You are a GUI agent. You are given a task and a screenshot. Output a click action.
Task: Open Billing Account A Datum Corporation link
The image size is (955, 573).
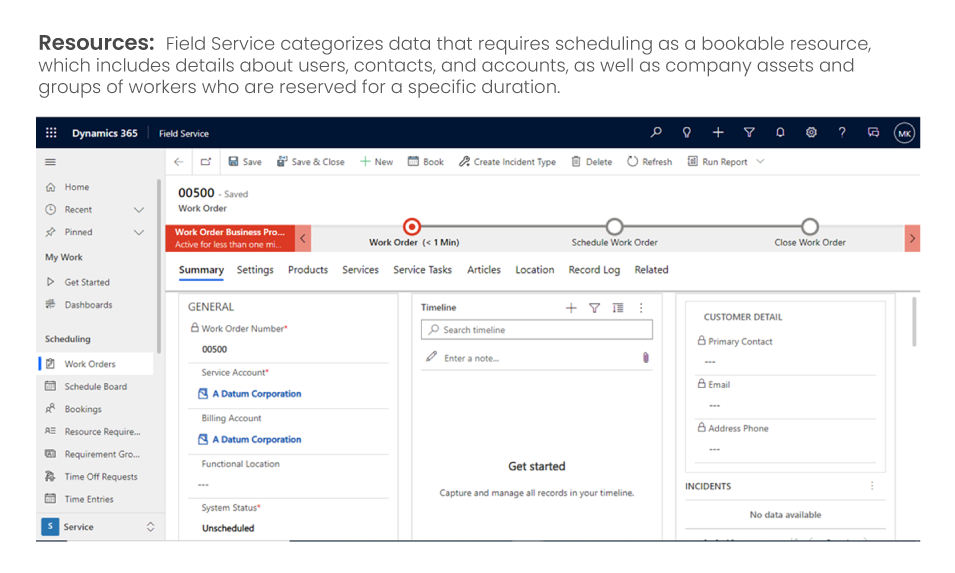256,440
